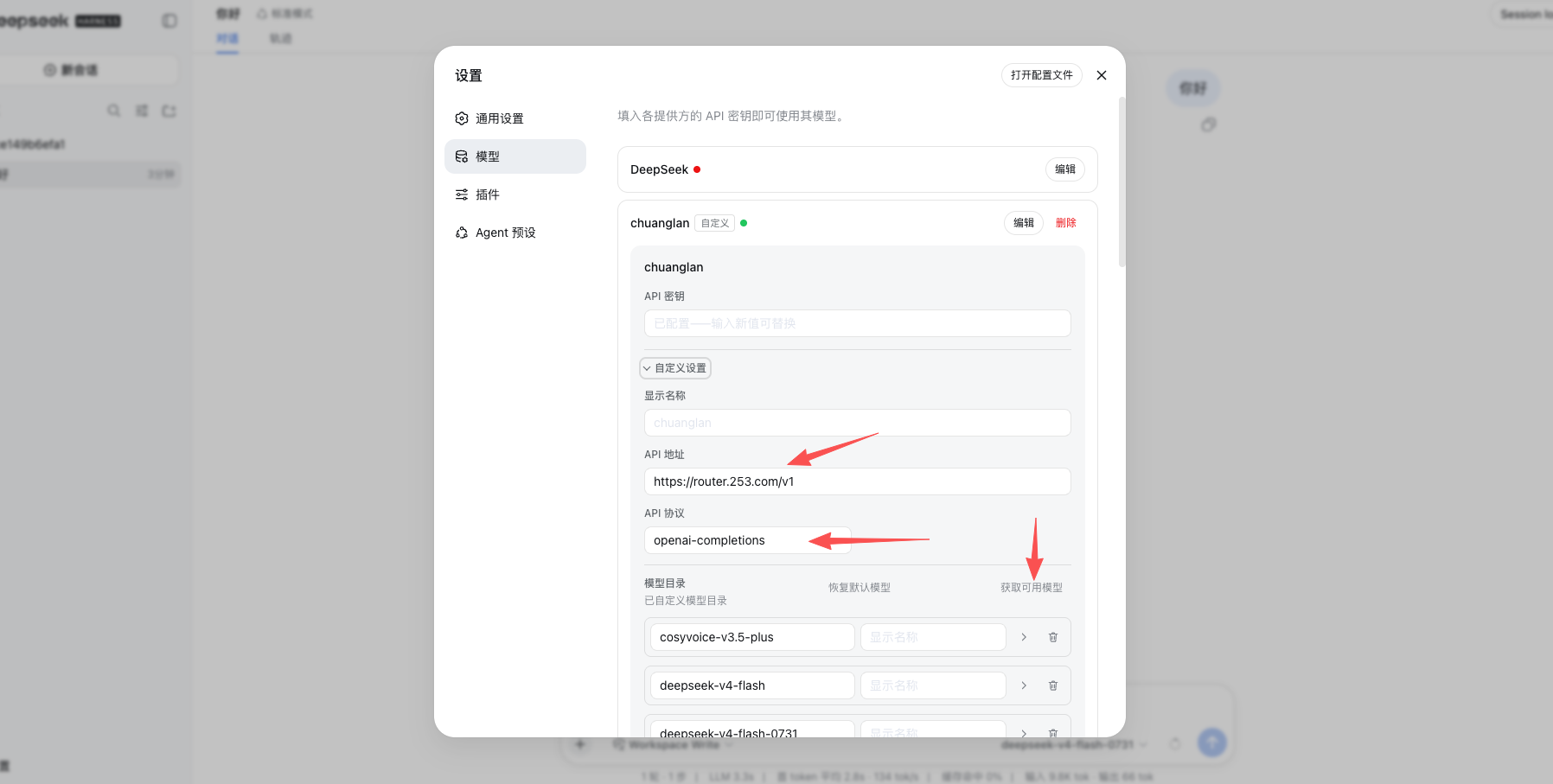Delete the chuanglan provider via 删除
1553x784 pixels.
click(1066, 223)
